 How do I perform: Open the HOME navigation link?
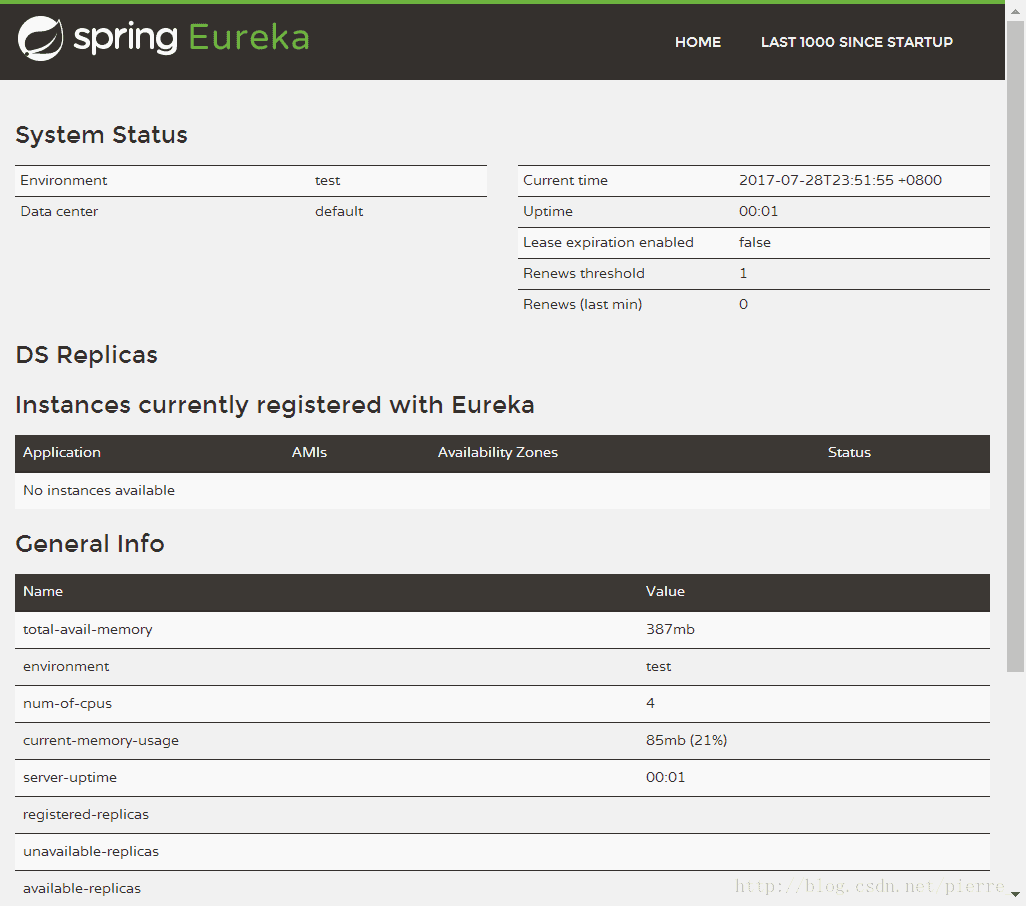[698, 42]
